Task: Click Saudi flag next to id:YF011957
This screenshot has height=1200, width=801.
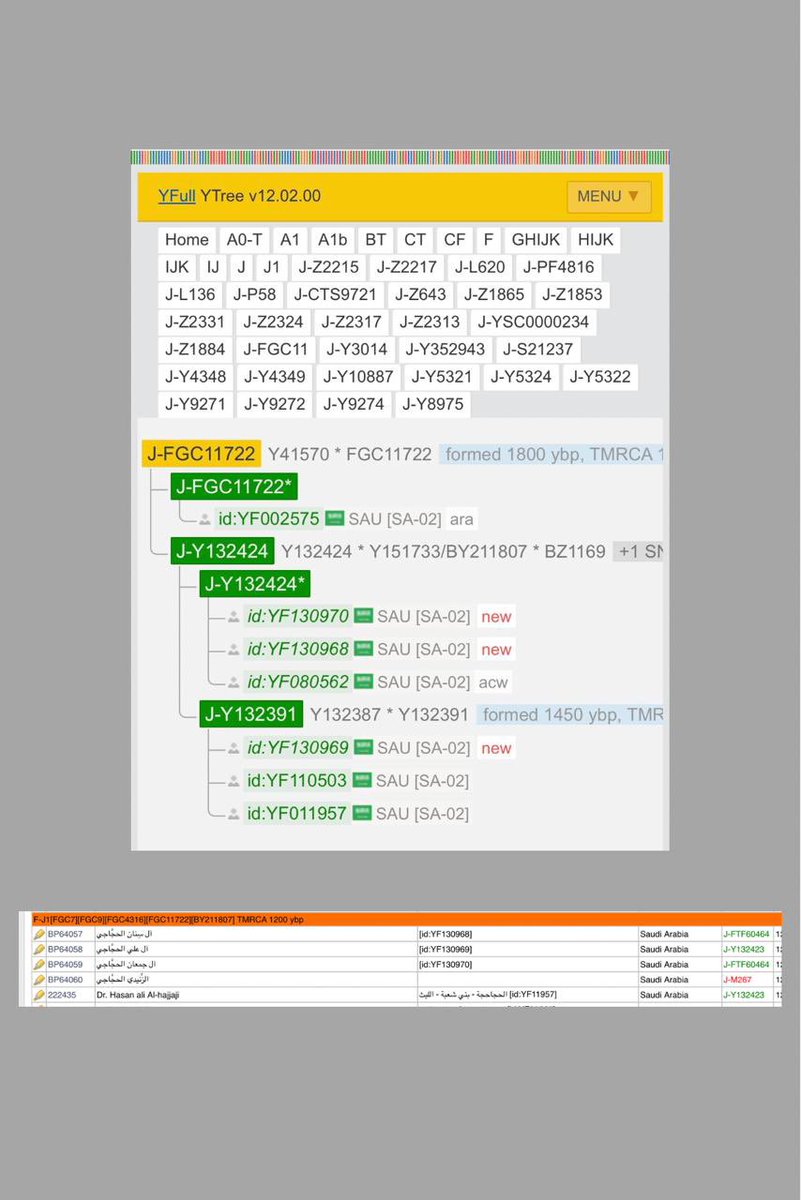Action: pos(363,812)
